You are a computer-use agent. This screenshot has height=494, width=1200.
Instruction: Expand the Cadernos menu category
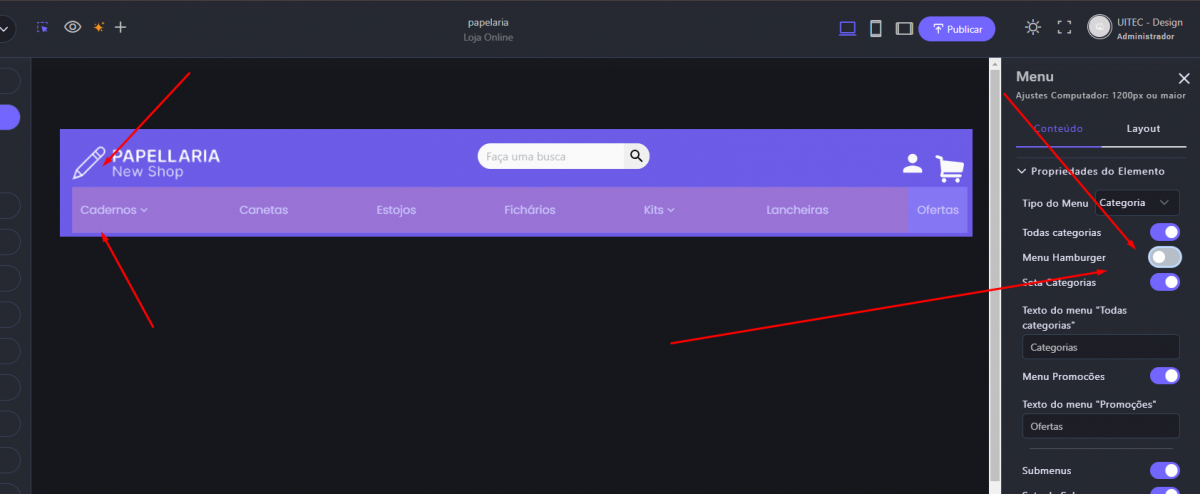coord(114,210)
